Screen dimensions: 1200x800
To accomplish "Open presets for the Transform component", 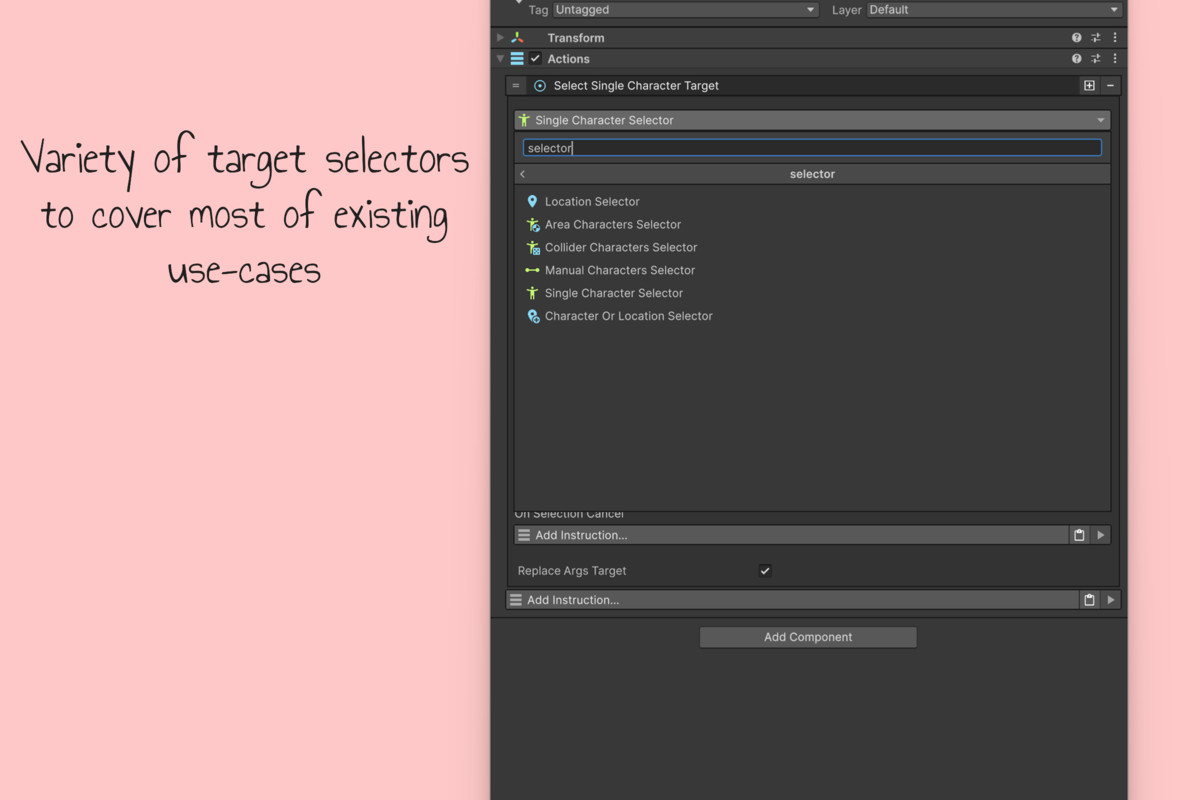I will click(x=1095, y=37).
